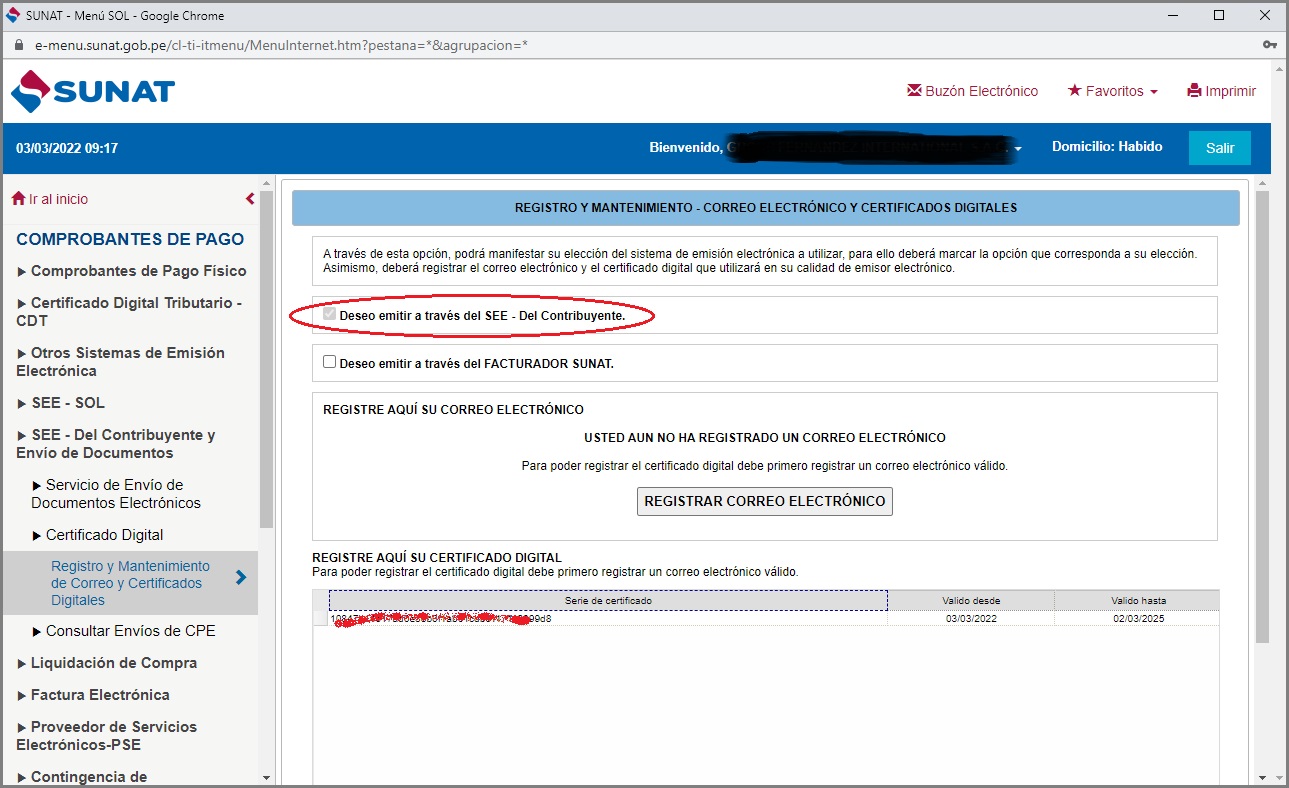Toggle Deseo emitir a través del FACTURADOR SUNAT

[x=329, y=362]
